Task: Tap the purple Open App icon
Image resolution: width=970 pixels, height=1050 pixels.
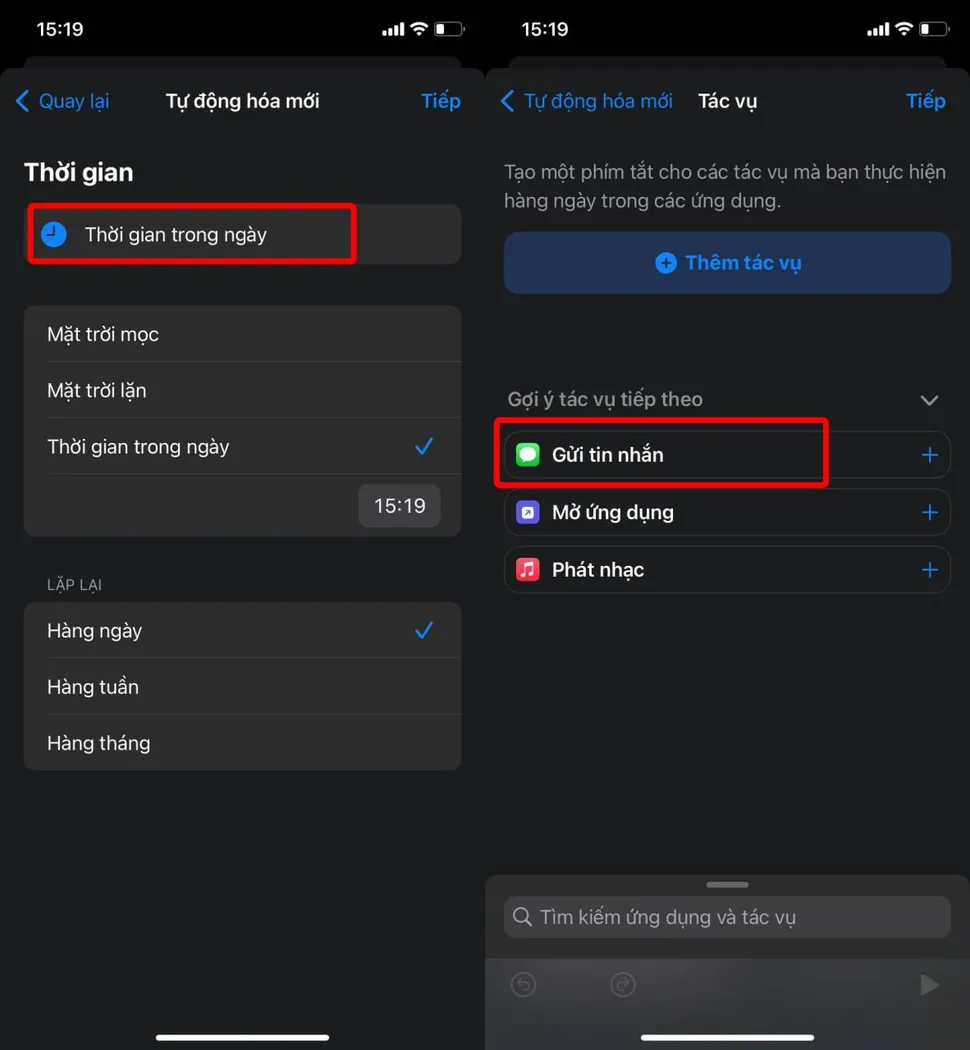Action: click(x=528, y=512)
